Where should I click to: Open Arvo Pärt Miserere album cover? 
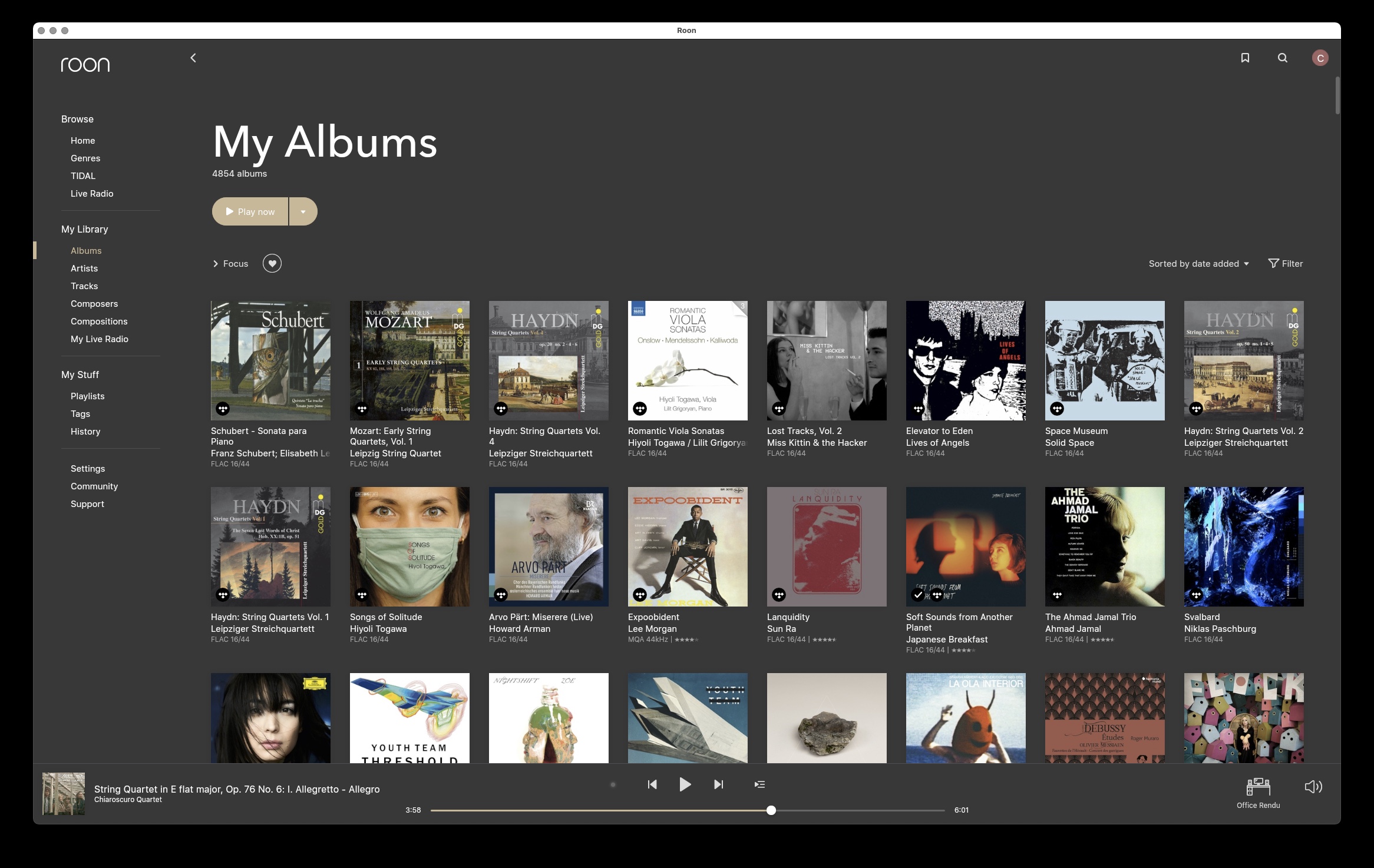pyautogui.click(x=549, y=546)
